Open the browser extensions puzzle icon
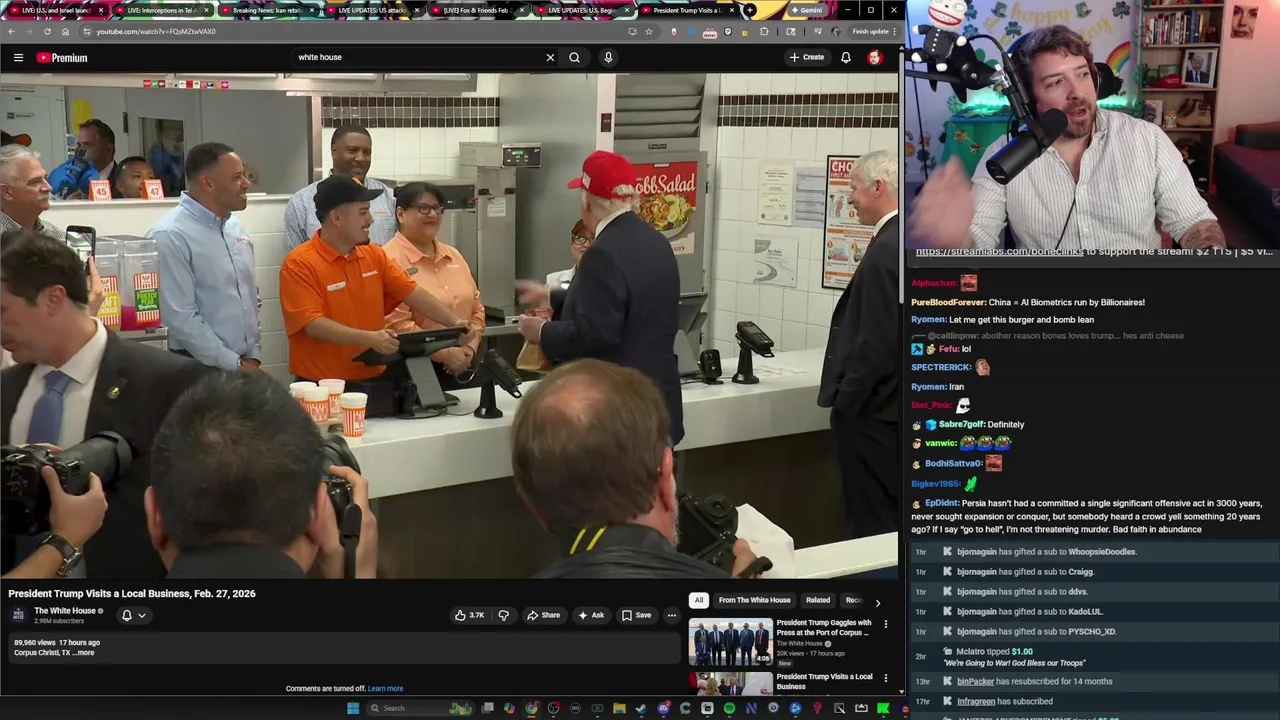Screen dimensions: 1280x720 pos(765,31)
